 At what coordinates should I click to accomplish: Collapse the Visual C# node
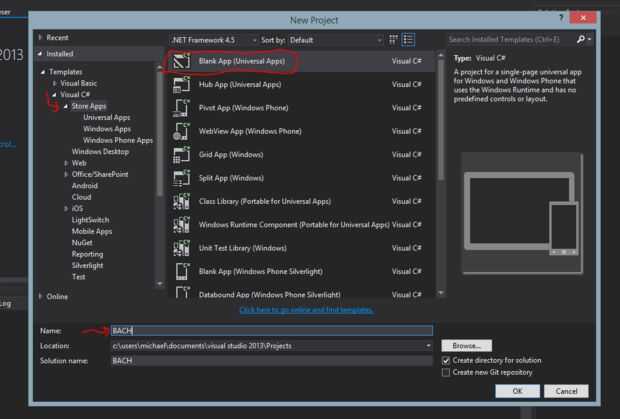pyautogui.click(x=55, y=94)
